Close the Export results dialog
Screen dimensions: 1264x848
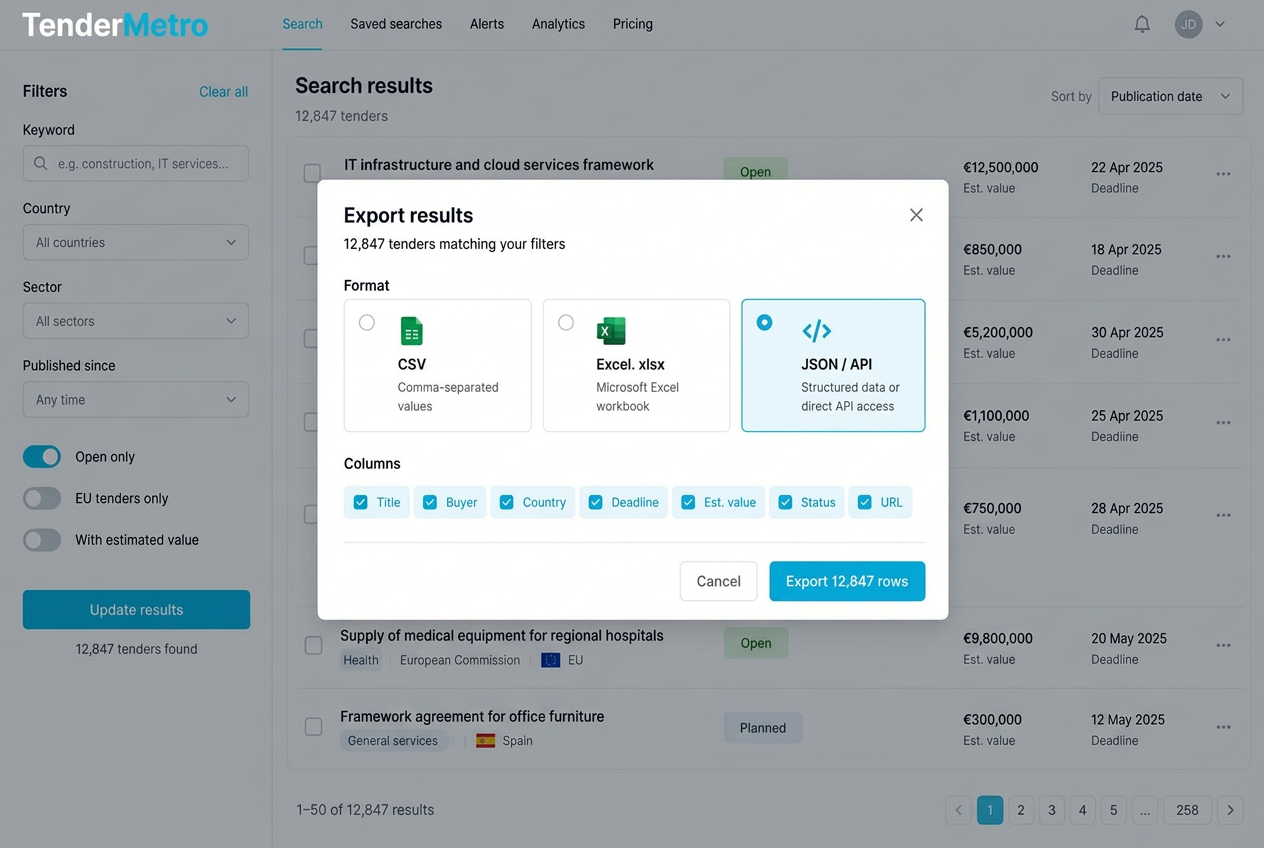click(916, 215)
